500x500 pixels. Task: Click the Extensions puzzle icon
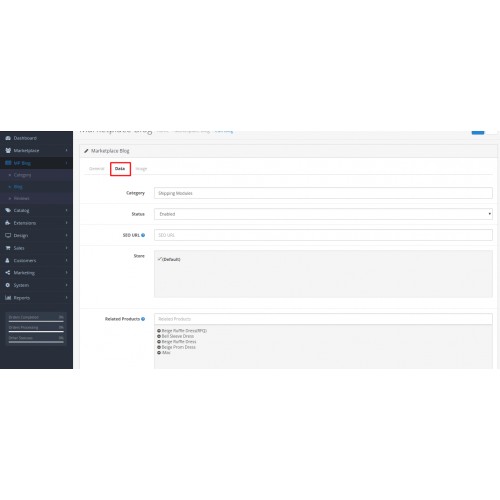click(x=8, y=223)
